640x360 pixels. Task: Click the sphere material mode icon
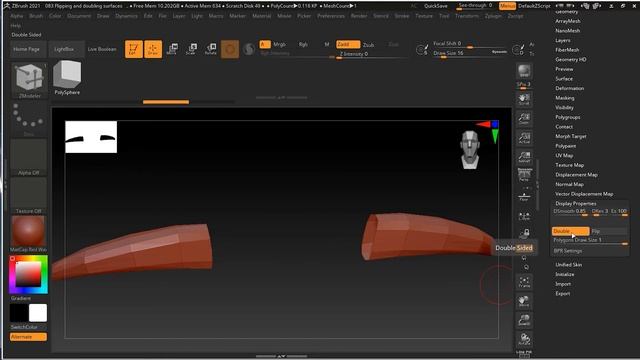pos(248,49)
